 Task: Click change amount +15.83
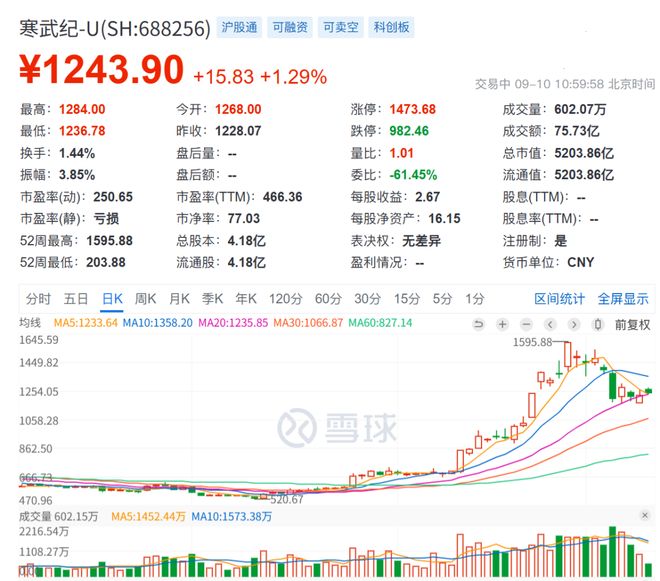(x=224, y=77)
